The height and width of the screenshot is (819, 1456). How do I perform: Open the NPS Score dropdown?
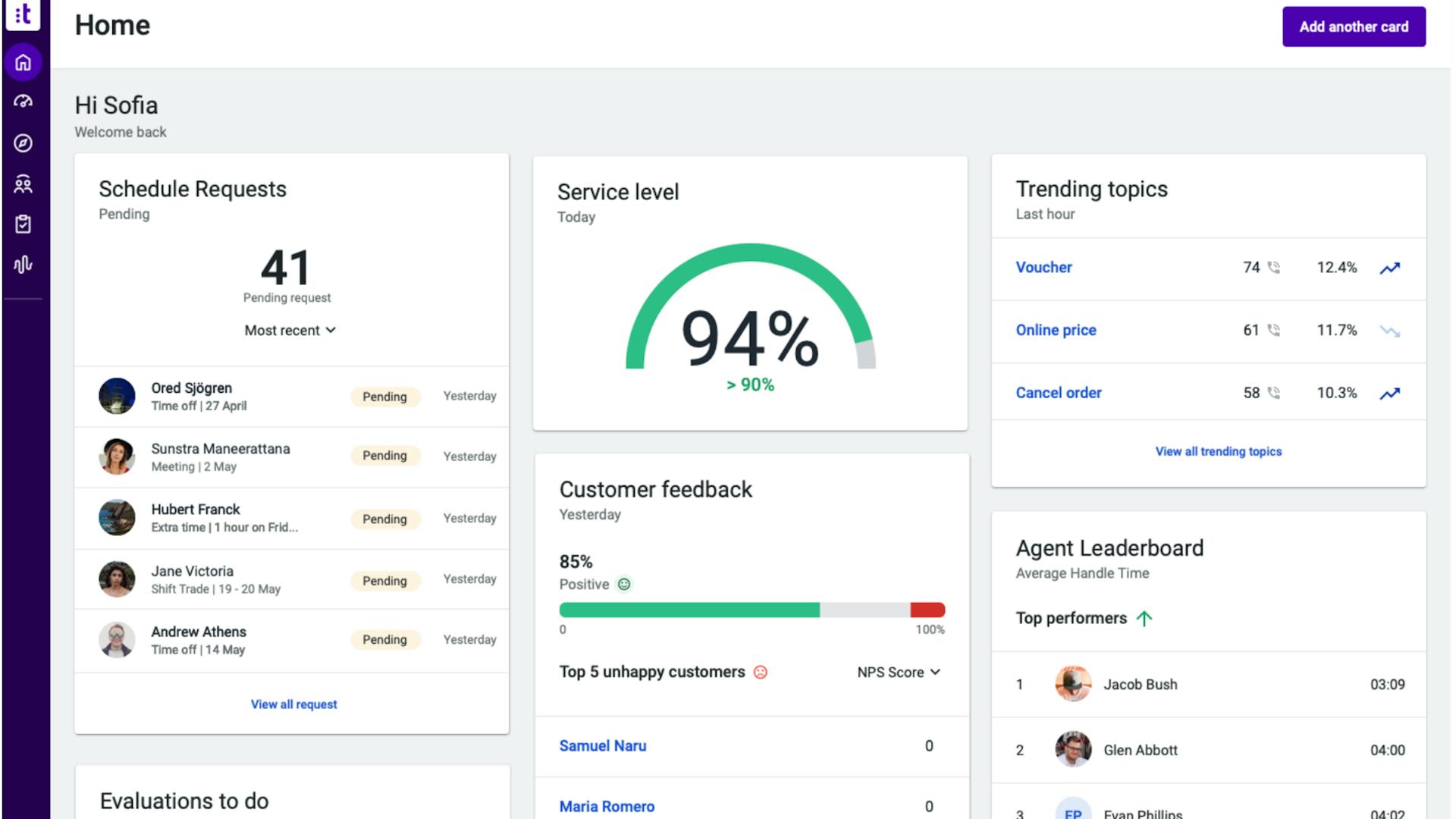[x=899, y=673]
